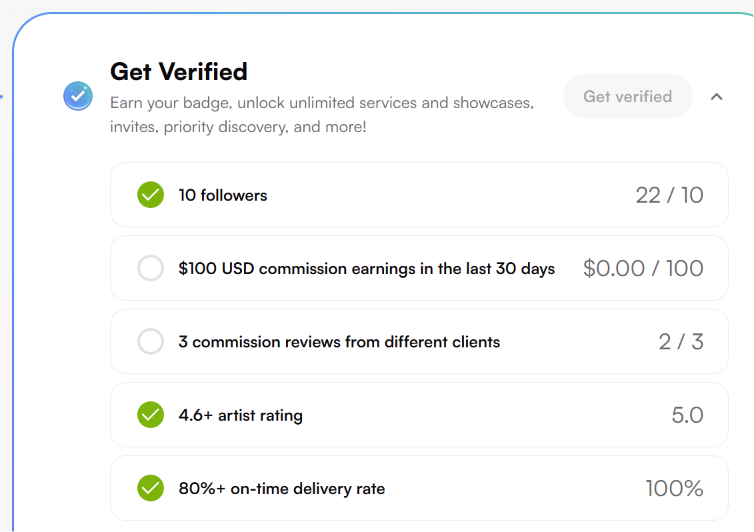Open the 10 followers requirement row

(419, 195)
